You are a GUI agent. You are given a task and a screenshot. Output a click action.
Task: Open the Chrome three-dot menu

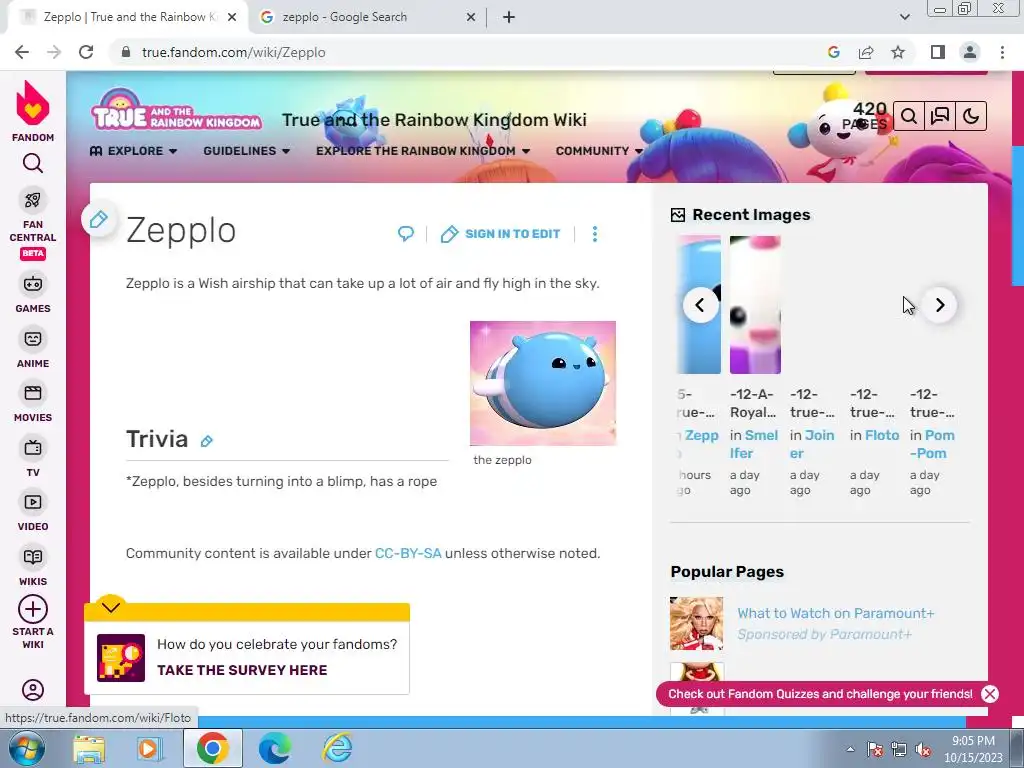pyautogui.click(x=1002, y=52)
